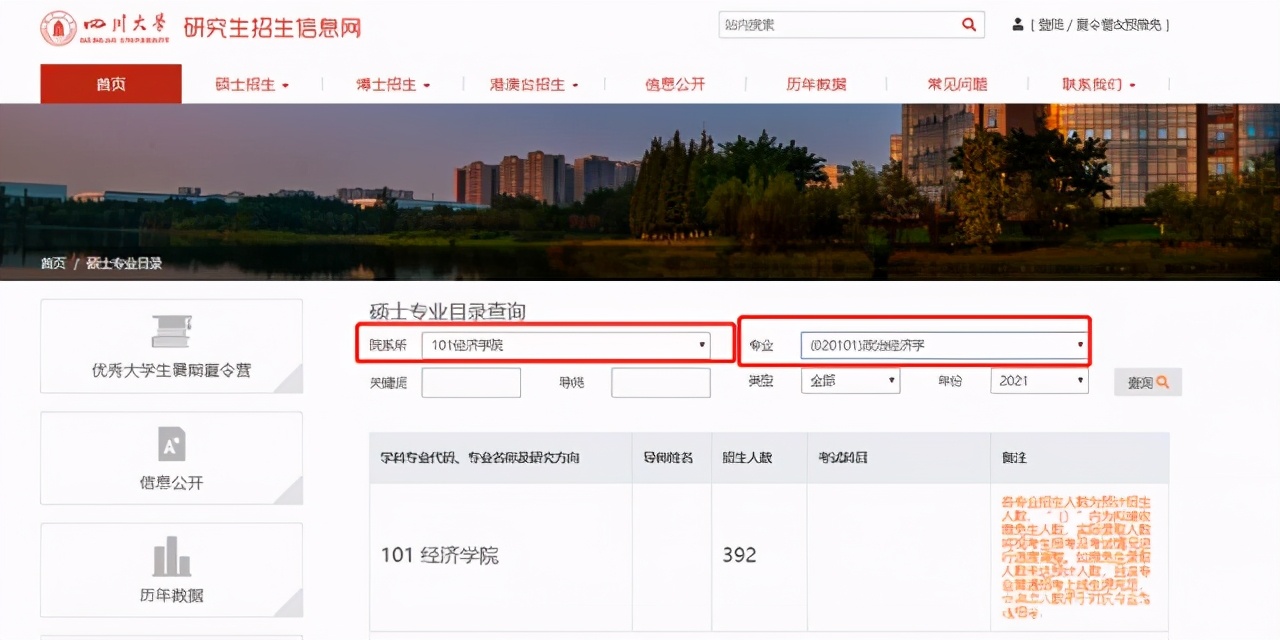Screen dimensions: 1280x640
Task: Open the 常见问题 menu item
Action: (x=956, y=84)
